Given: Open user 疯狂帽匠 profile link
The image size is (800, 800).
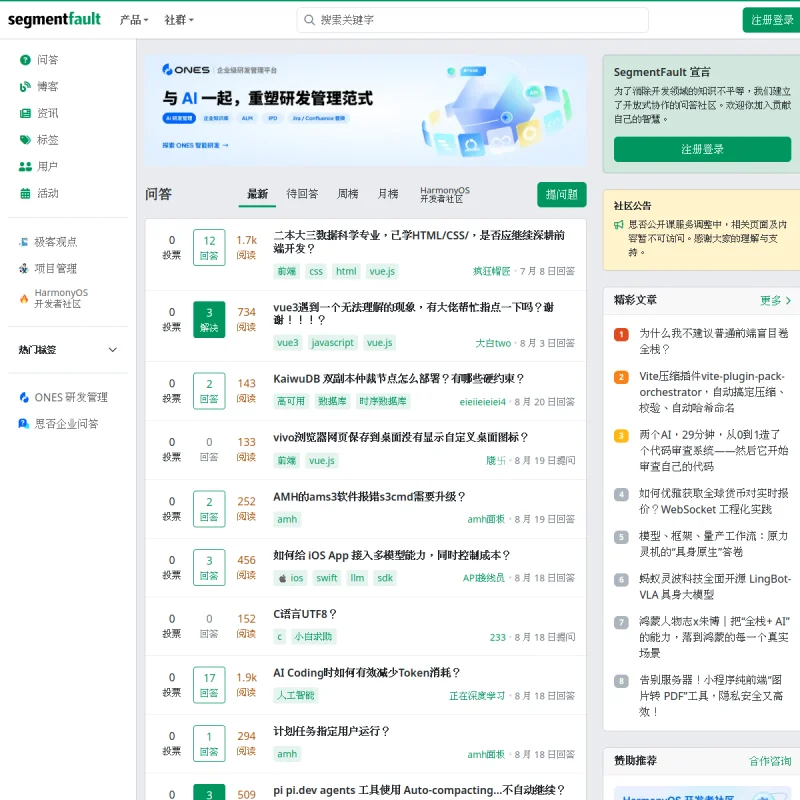Looking at the screenshot, I should tap(491, 271).
